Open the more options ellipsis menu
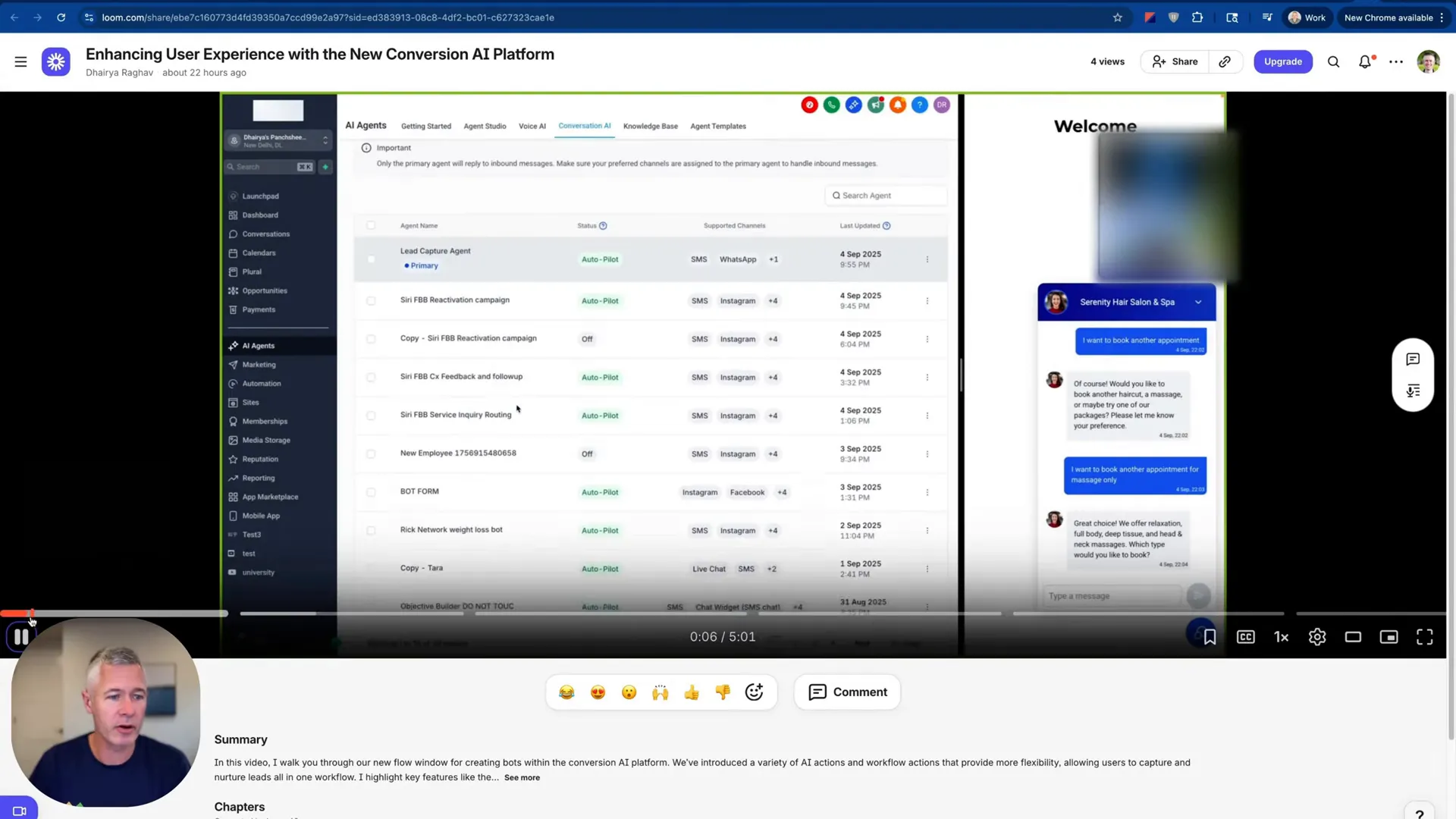The height and width of the screenshot is (819, 1456). click(x=1396, y=61)
